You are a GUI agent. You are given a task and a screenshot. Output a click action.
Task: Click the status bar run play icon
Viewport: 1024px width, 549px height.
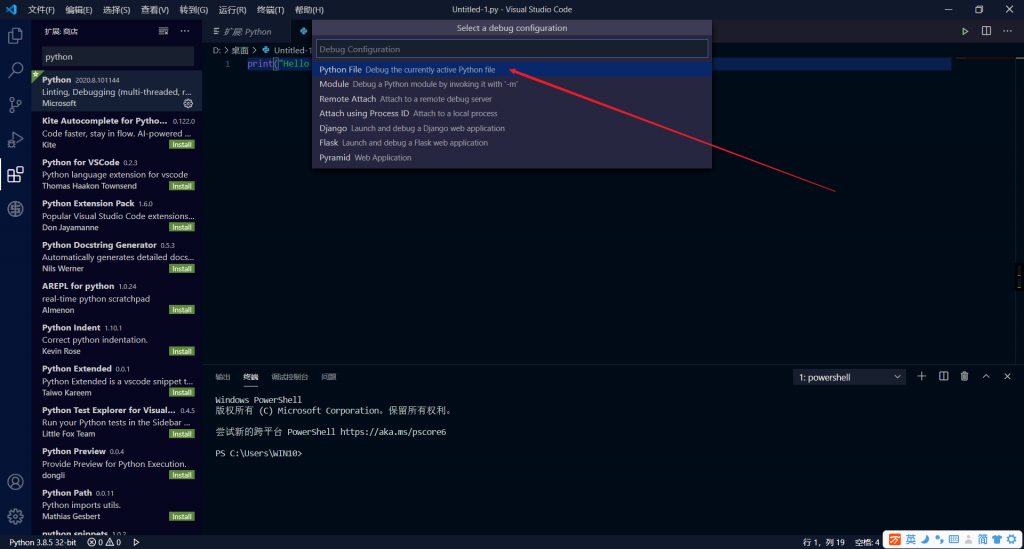pyautogui.click(x=136, y=542)
